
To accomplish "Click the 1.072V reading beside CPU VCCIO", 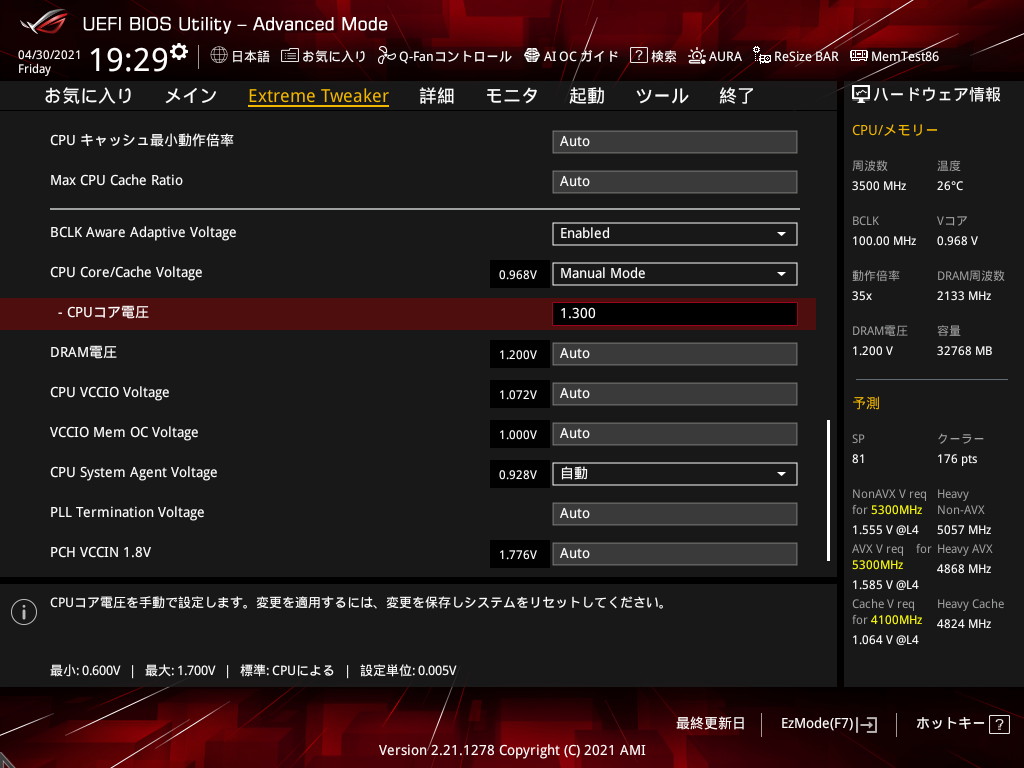I will (519, 394).
